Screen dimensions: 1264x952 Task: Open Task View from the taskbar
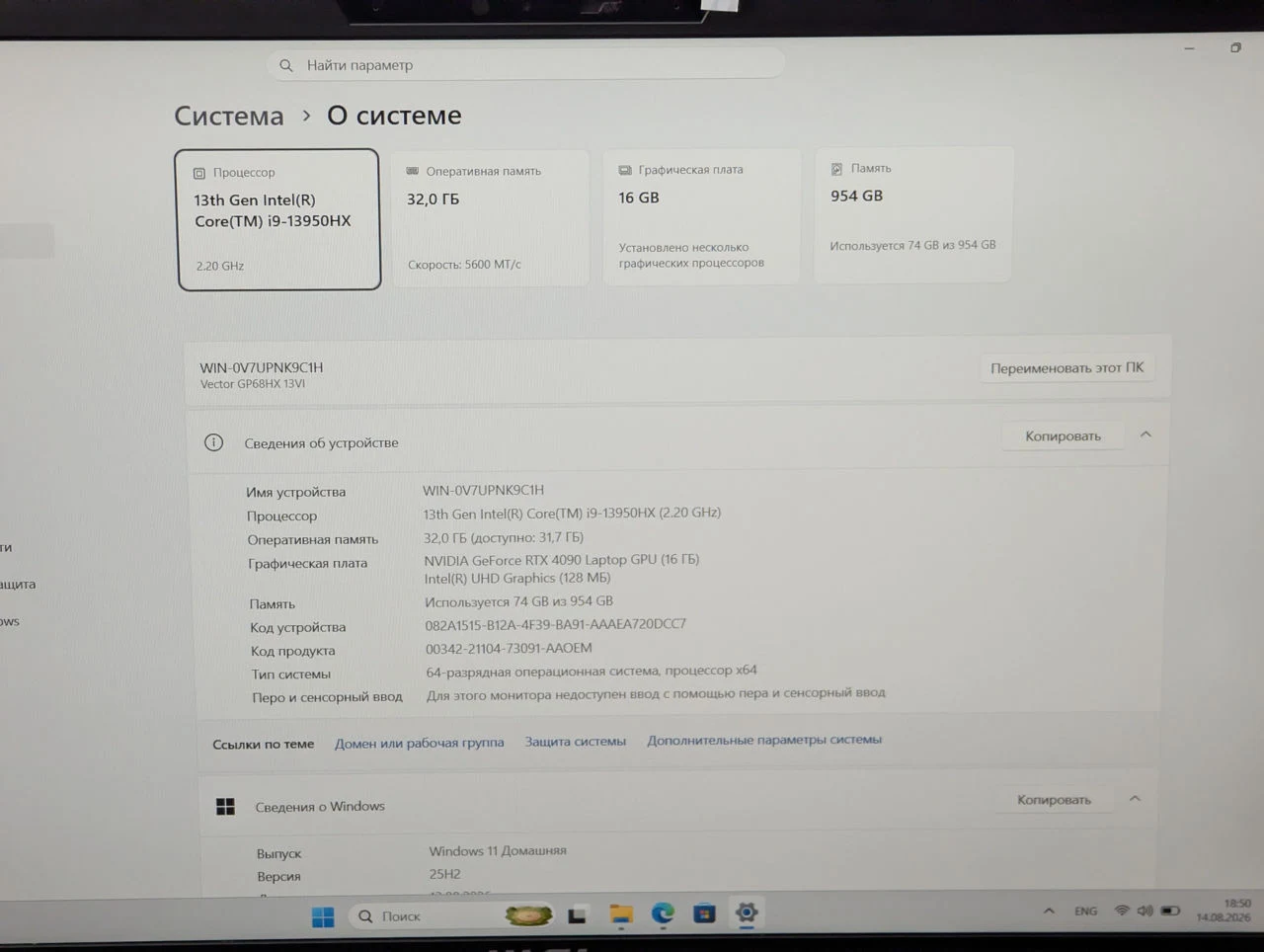point(577,915)
